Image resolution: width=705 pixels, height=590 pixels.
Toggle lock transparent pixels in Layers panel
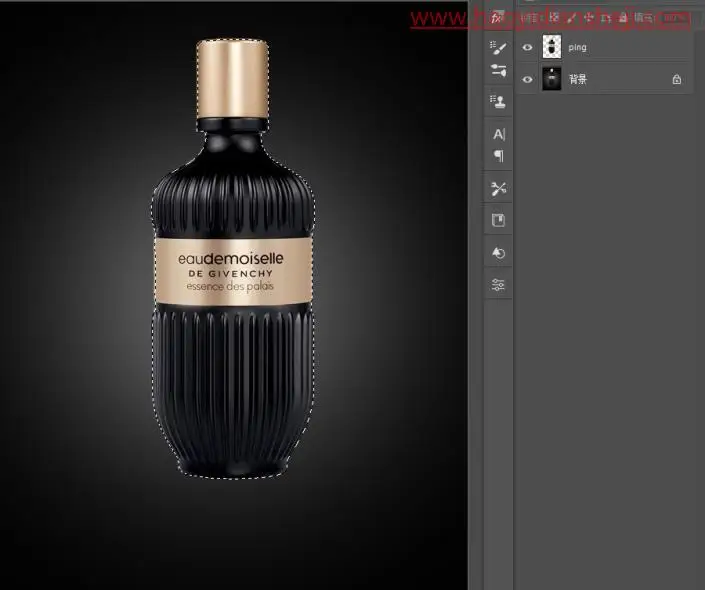click(x=554, y=17)
